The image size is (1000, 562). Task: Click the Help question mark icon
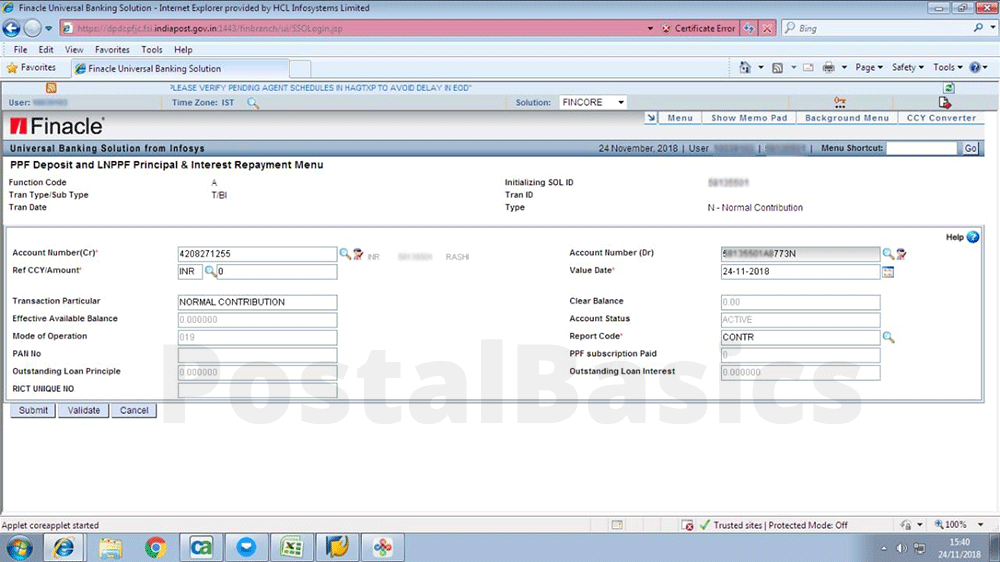tap(973, 237)
